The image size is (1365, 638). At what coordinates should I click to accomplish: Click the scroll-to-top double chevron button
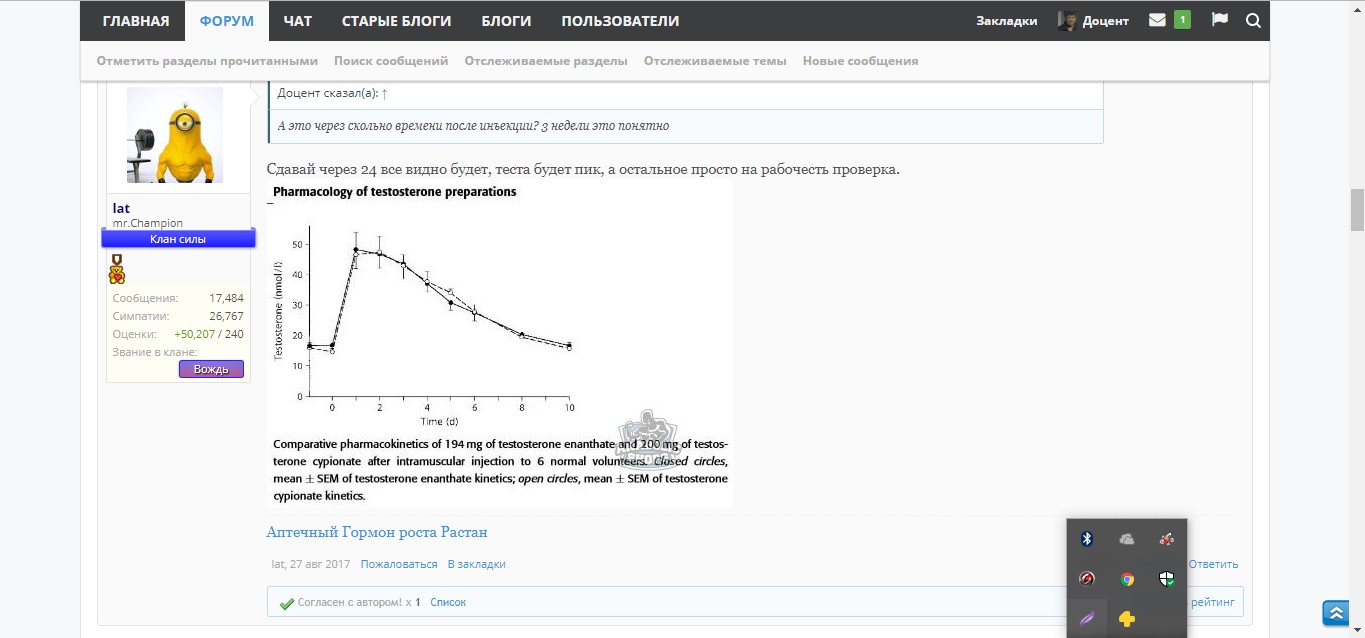(1335, 612)
